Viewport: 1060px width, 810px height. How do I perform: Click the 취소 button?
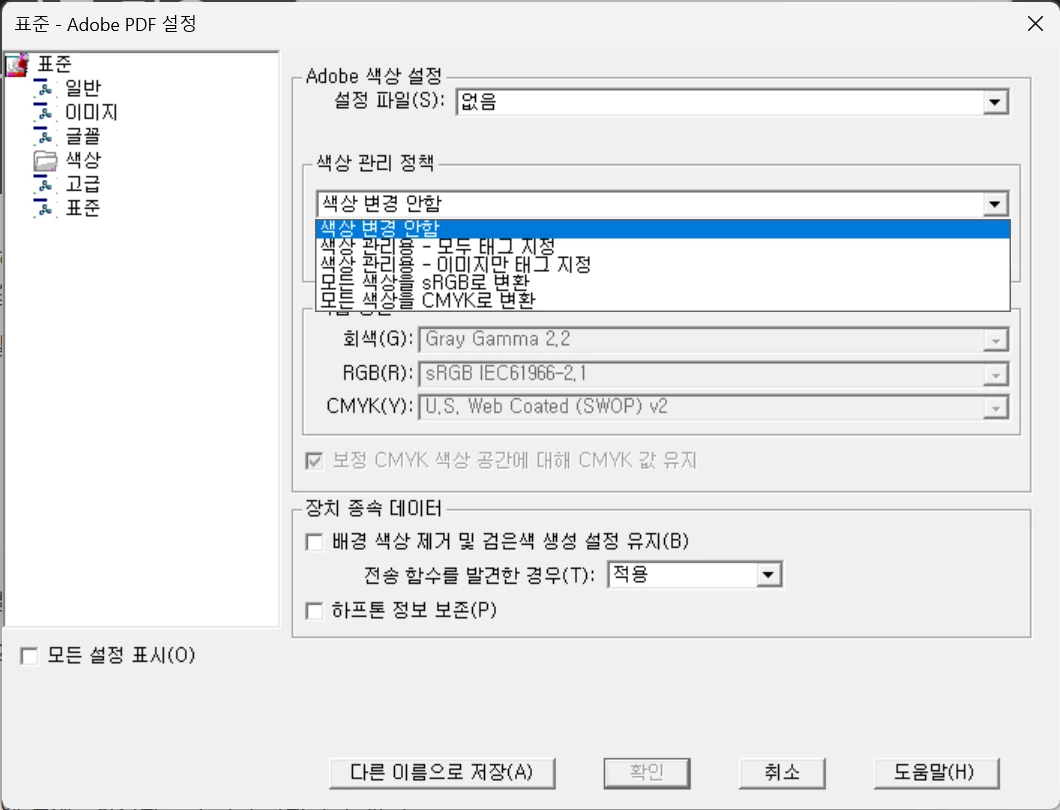782,773
